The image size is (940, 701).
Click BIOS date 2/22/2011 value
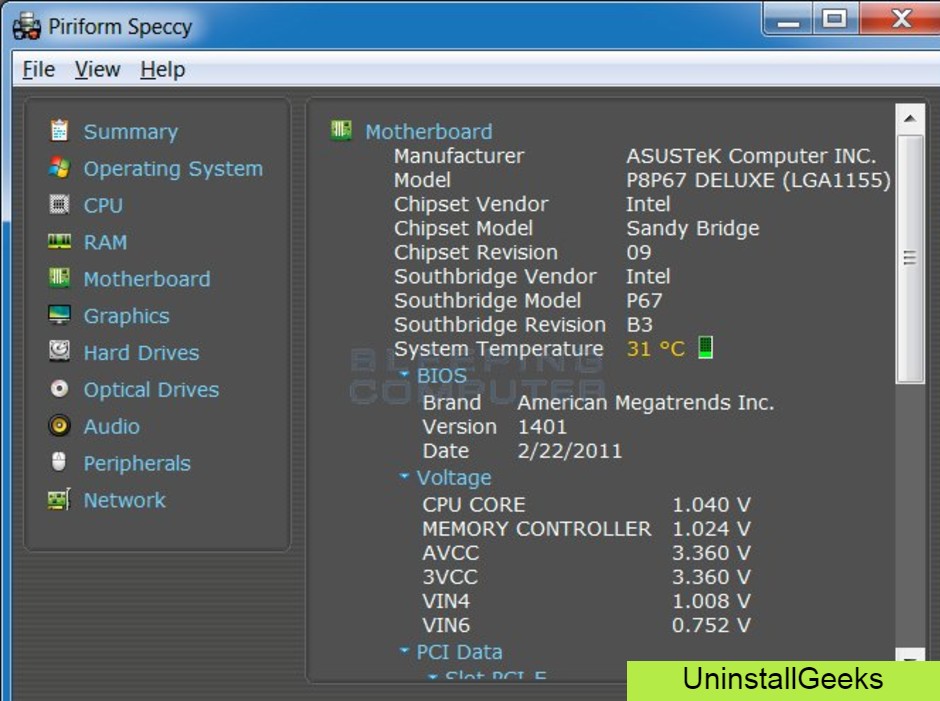click(x=570, y=451)
